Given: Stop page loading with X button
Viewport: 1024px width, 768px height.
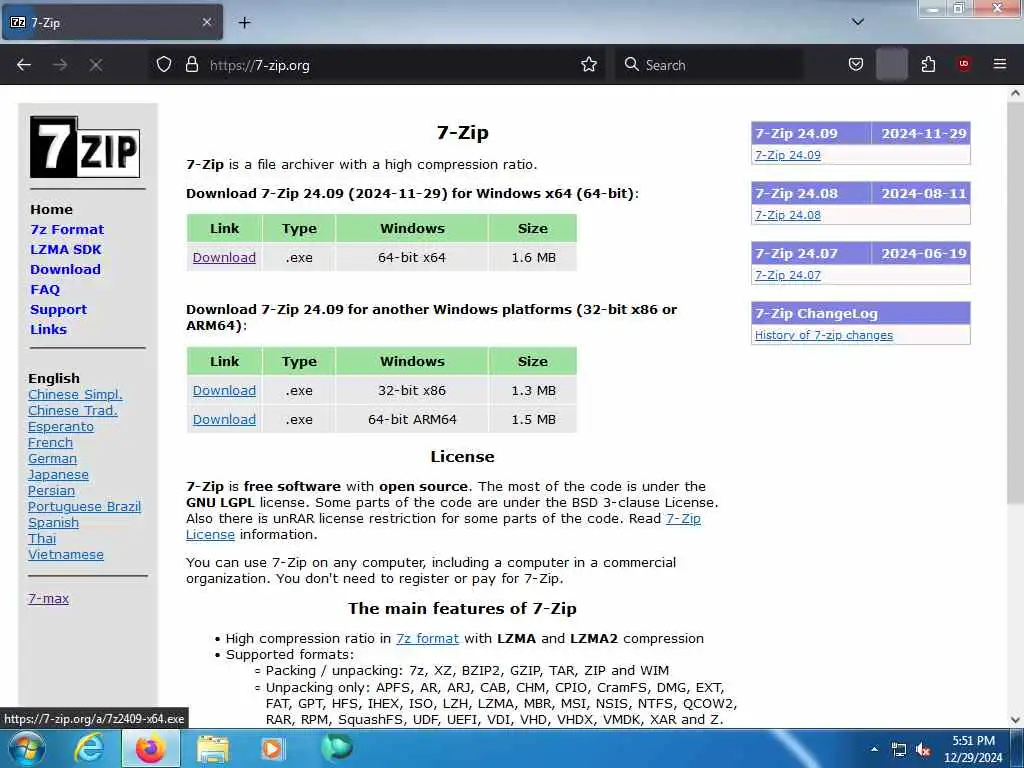Looking at the screenshot, I should point(96,65).
